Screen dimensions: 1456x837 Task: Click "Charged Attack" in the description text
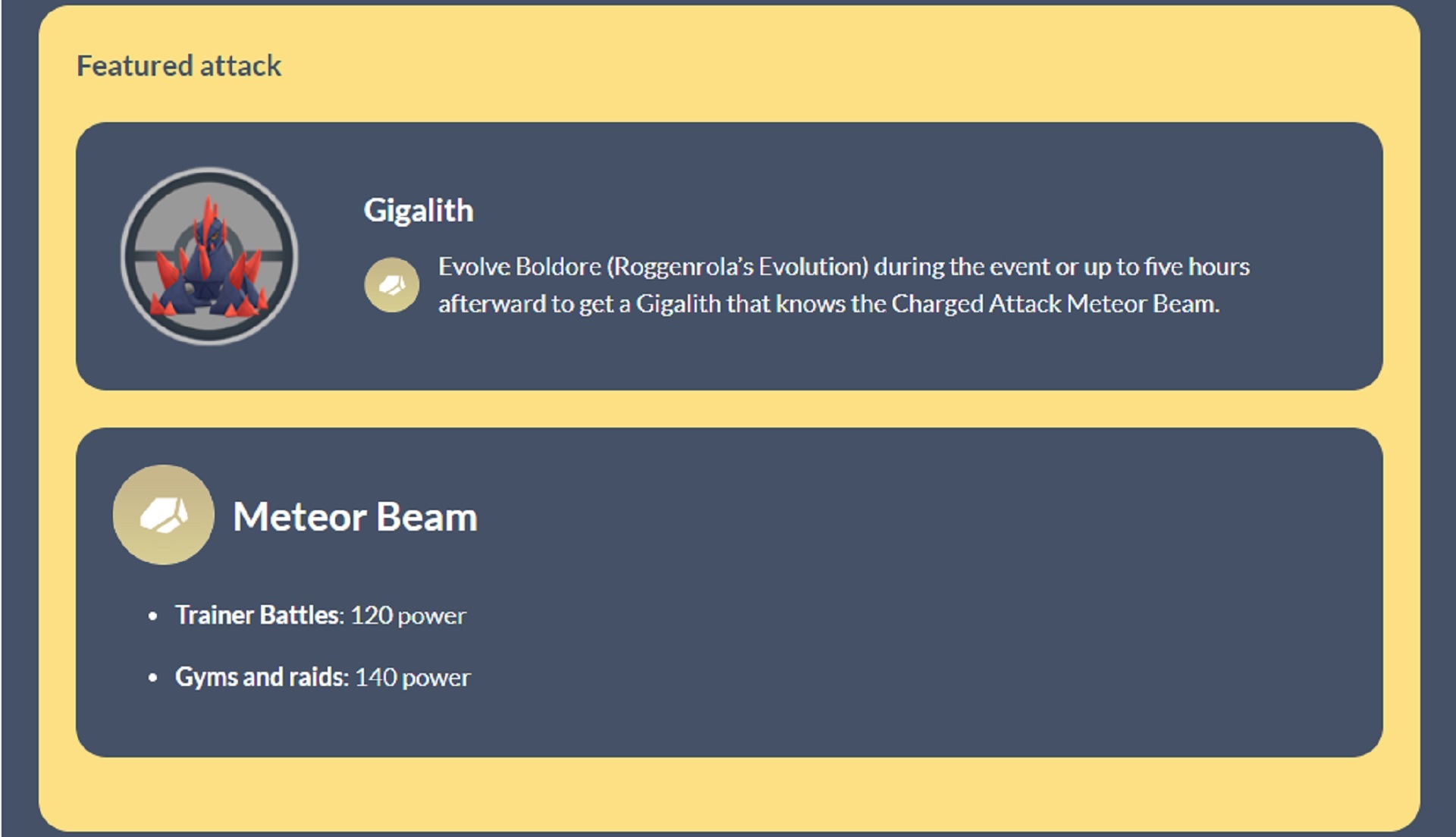tap(976, 304)
